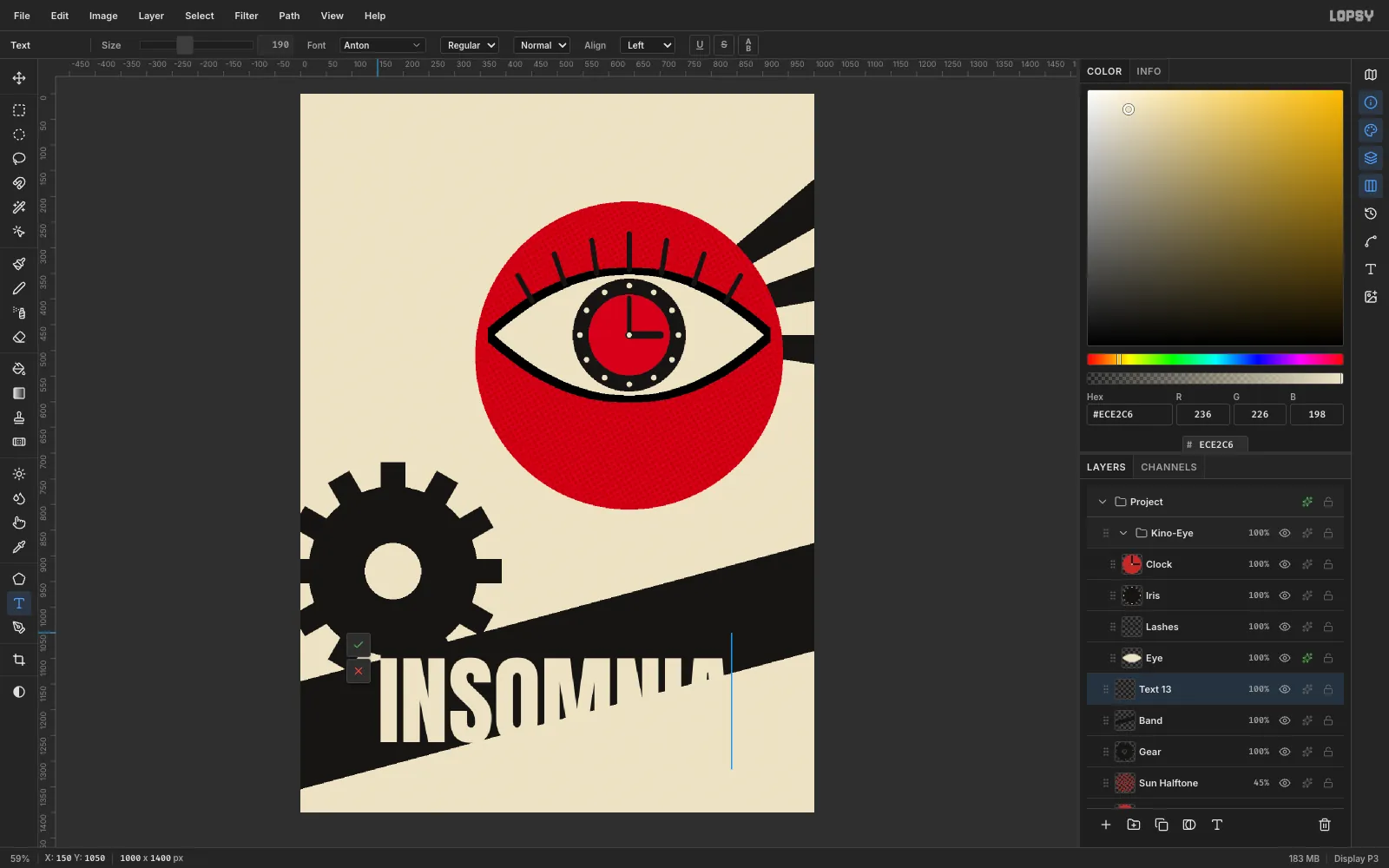Viewport: 1389px width, 868px height.
Task: Hide the Gear layer
Action: click(1285, 752)
